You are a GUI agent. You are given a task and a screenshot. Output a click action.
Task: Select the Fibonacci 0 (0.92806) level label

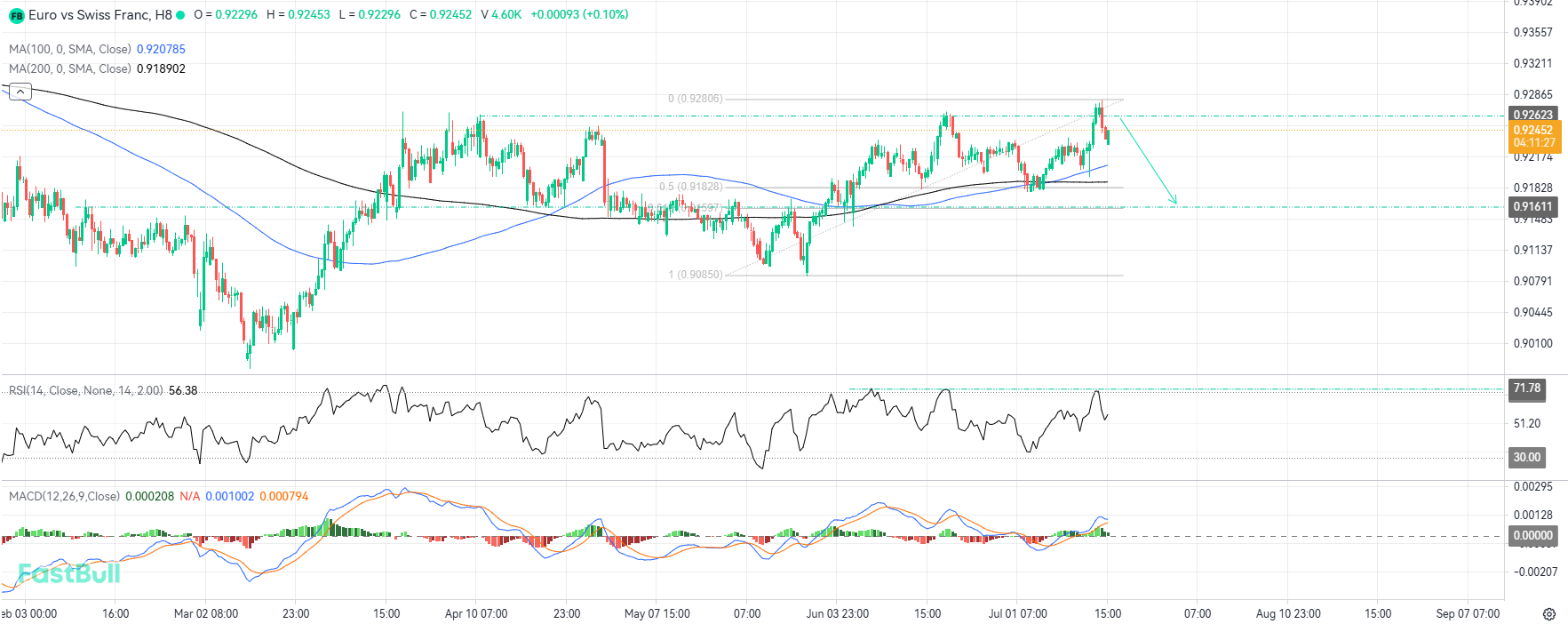pos(696,99)
